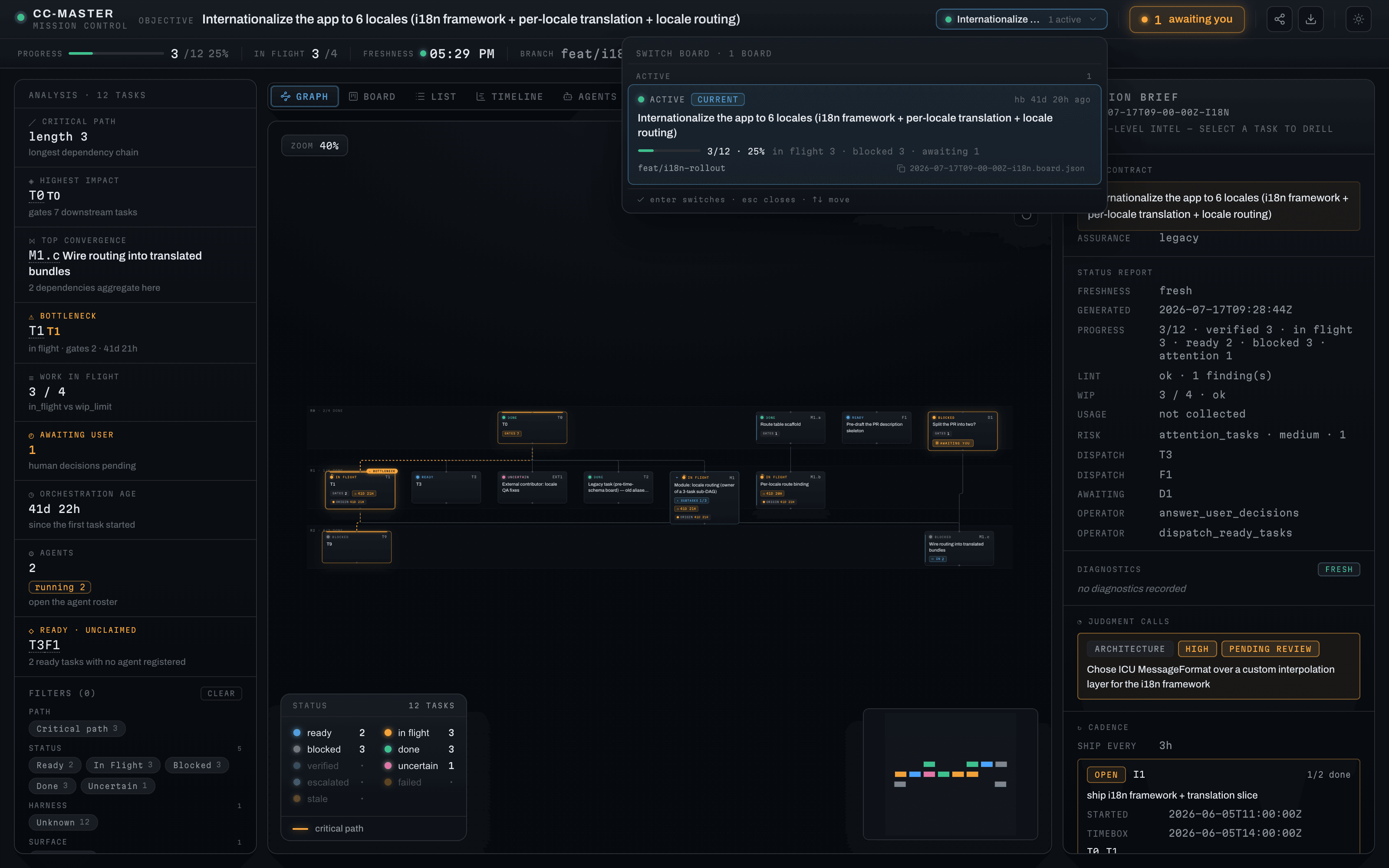The width and height of the screenshot is (1389, 868).
Task: Open the running 2 agent roster badge
Action: [60, 587]
